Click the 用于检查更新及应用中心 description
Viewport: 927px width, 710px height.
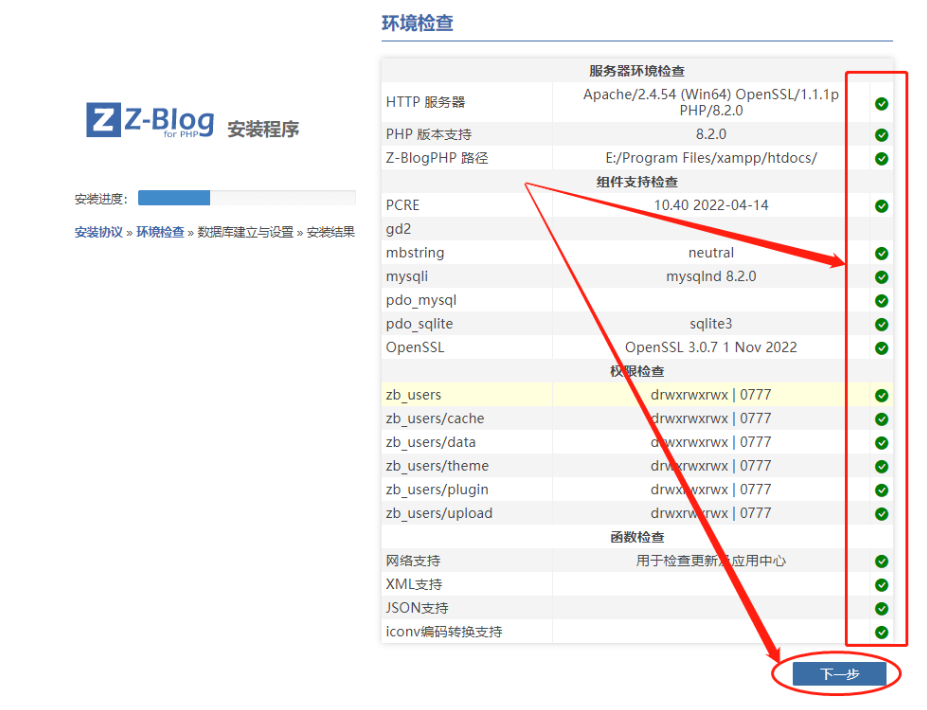711,560
